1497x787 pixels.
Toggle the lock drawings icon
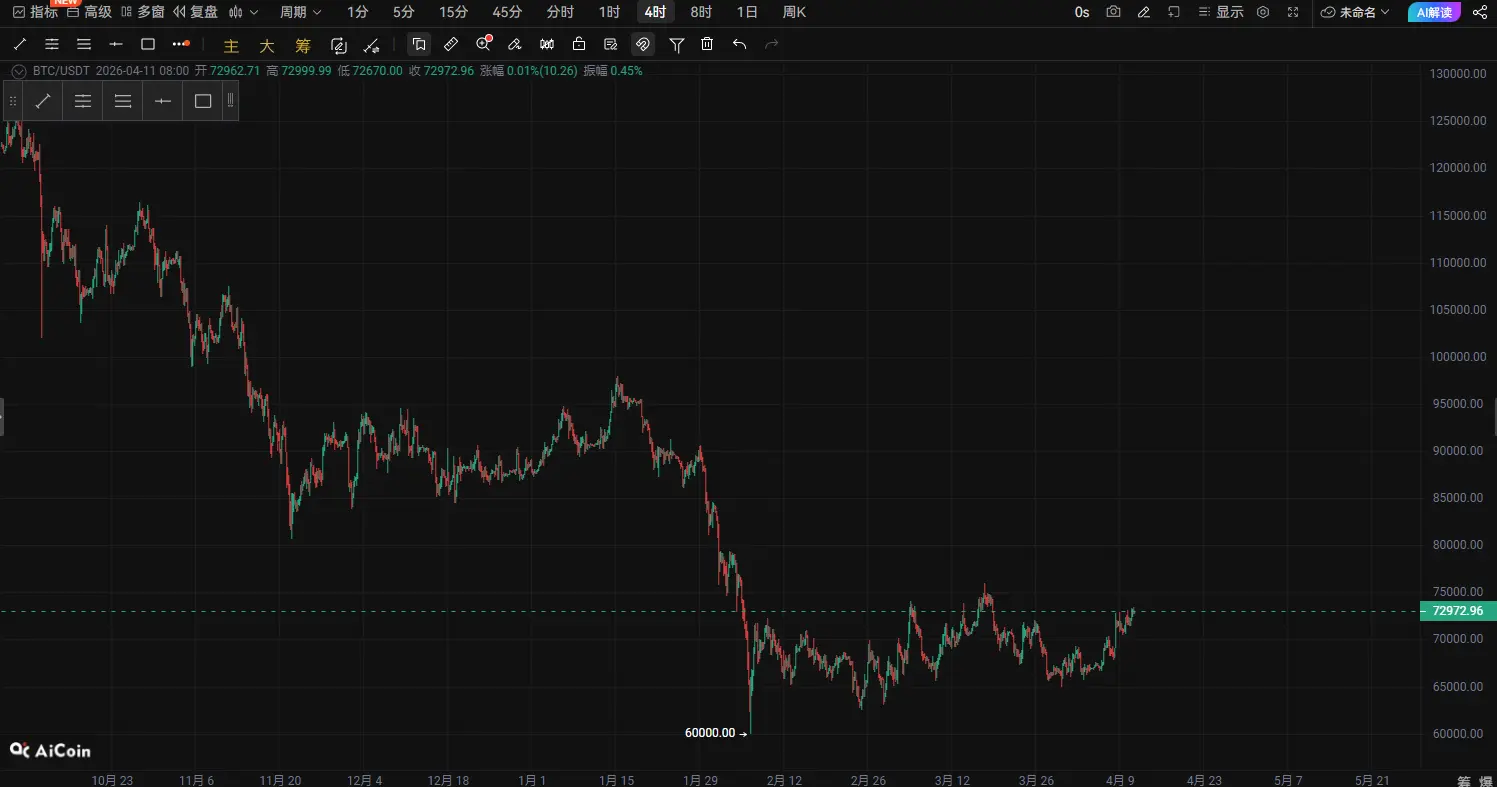pyautogui.click(x=579, y=44)
